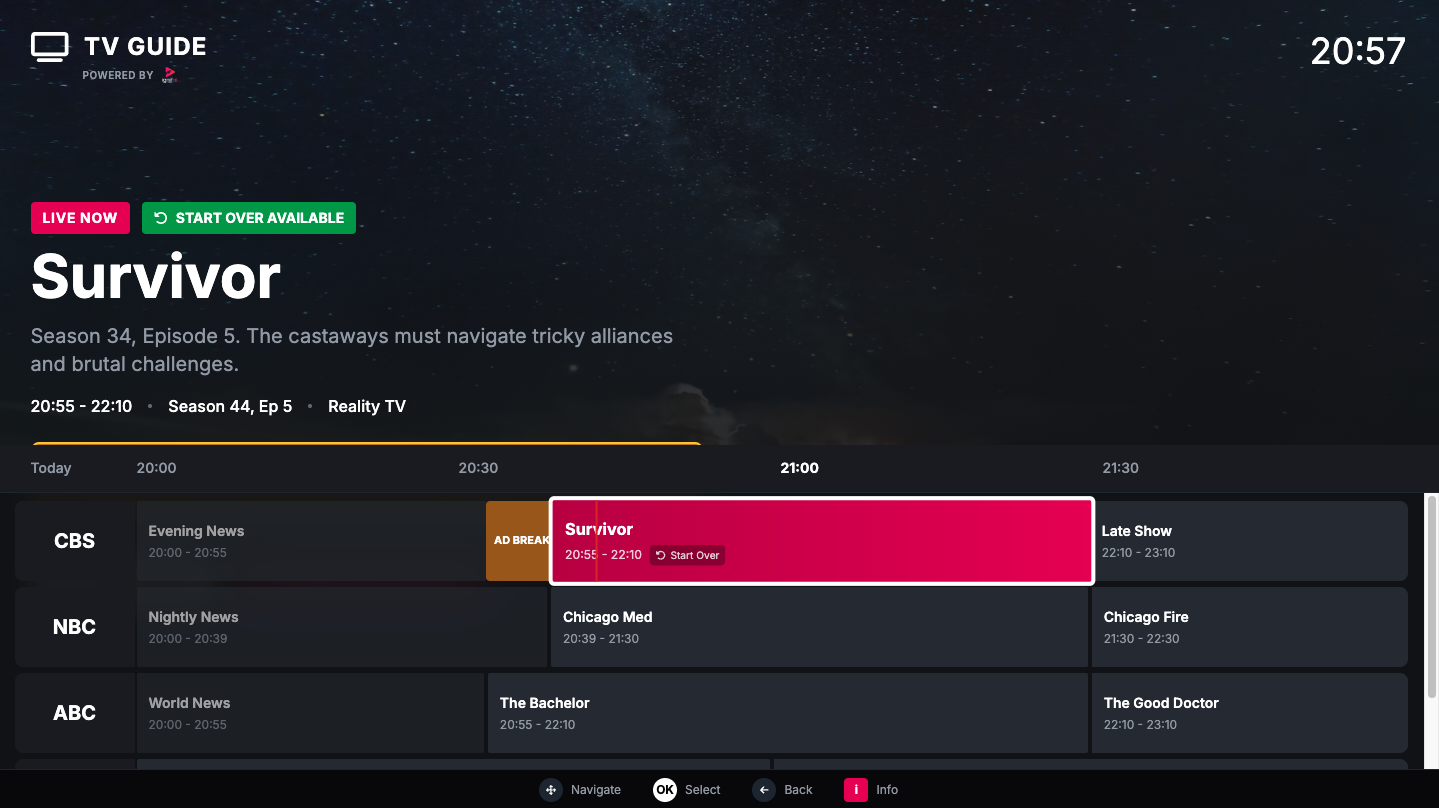Click the 21:30 time marker
1439x808 pixels.
(1120, 468)
